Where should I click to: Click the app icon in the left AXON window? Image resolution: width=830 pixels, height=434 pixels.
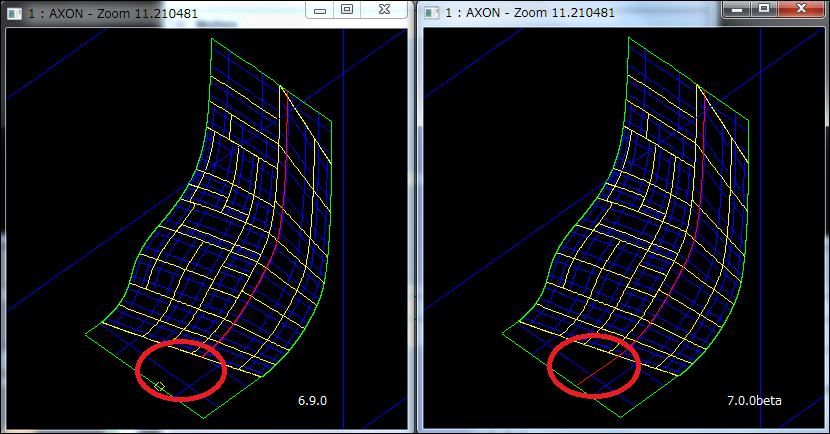click(13, 12)
